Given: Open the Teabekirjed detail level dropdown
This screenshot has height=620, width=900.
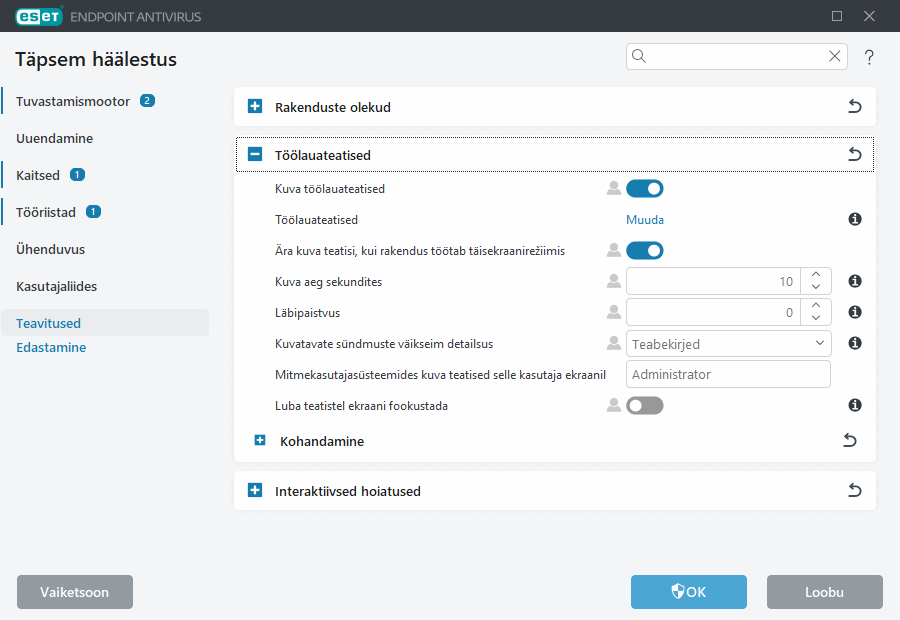Looking at the screenshot, I should (728, 343).
